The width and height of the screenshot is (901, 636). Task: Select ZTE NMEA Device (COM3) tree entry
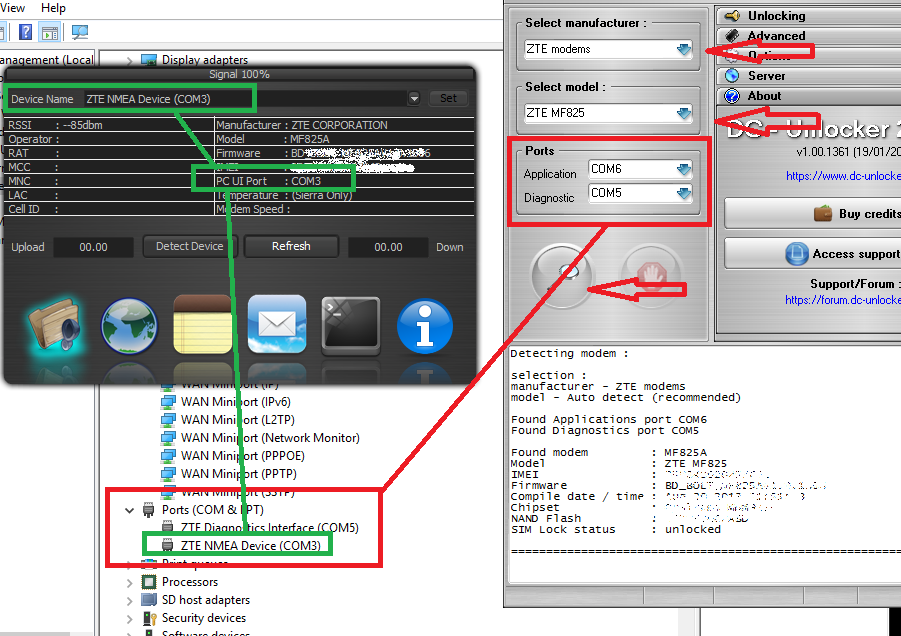(x=251, y=545)
